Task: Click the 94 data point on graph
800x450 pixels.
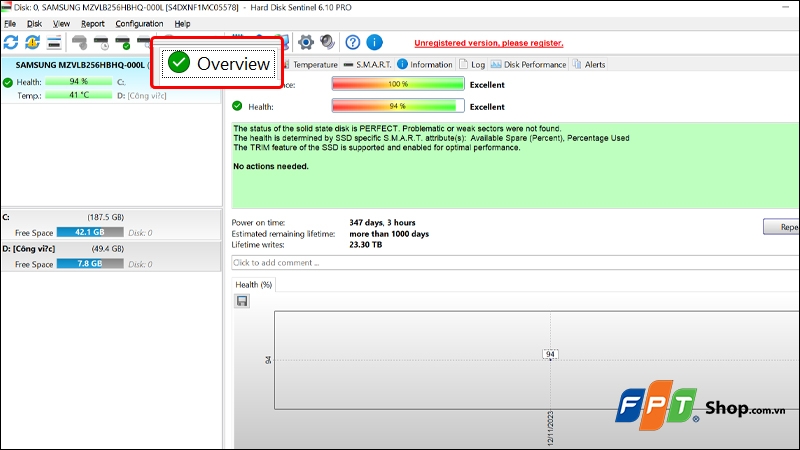Action: click(x=550, y=354)
